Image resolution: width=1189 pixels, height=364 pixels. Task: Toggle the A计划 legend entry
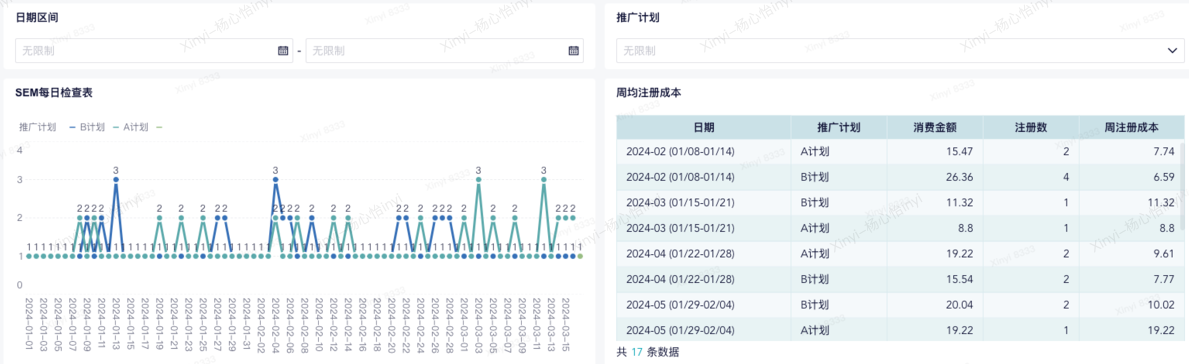coord(130,127)
